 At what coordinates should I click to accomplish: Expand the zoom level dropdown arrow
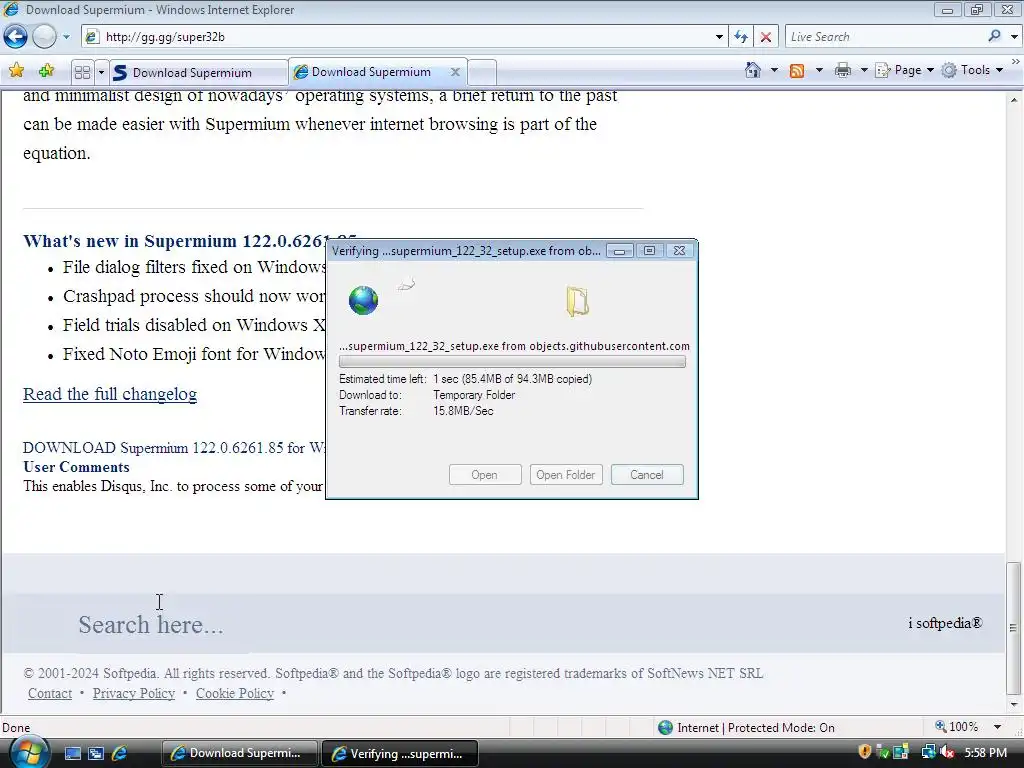point(997,727)
